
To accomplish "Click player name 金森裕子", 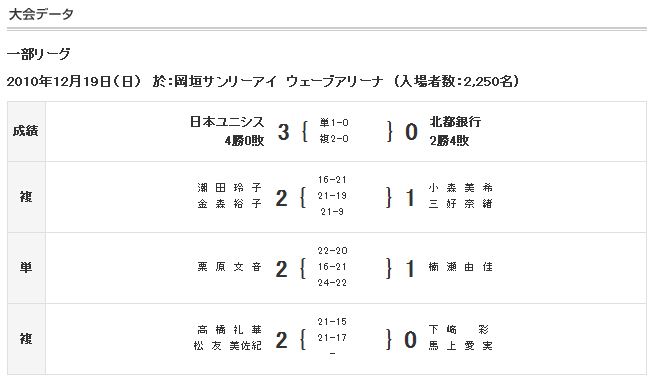I will tap(229, 204).
